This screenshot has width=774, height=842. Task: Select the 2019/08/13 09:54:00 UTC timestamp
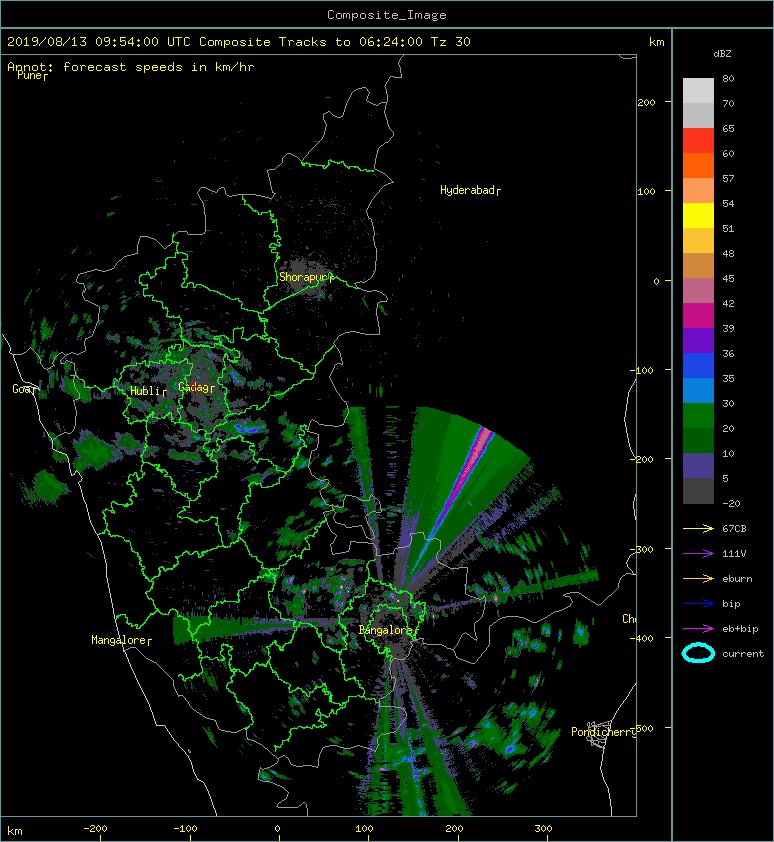99,42
